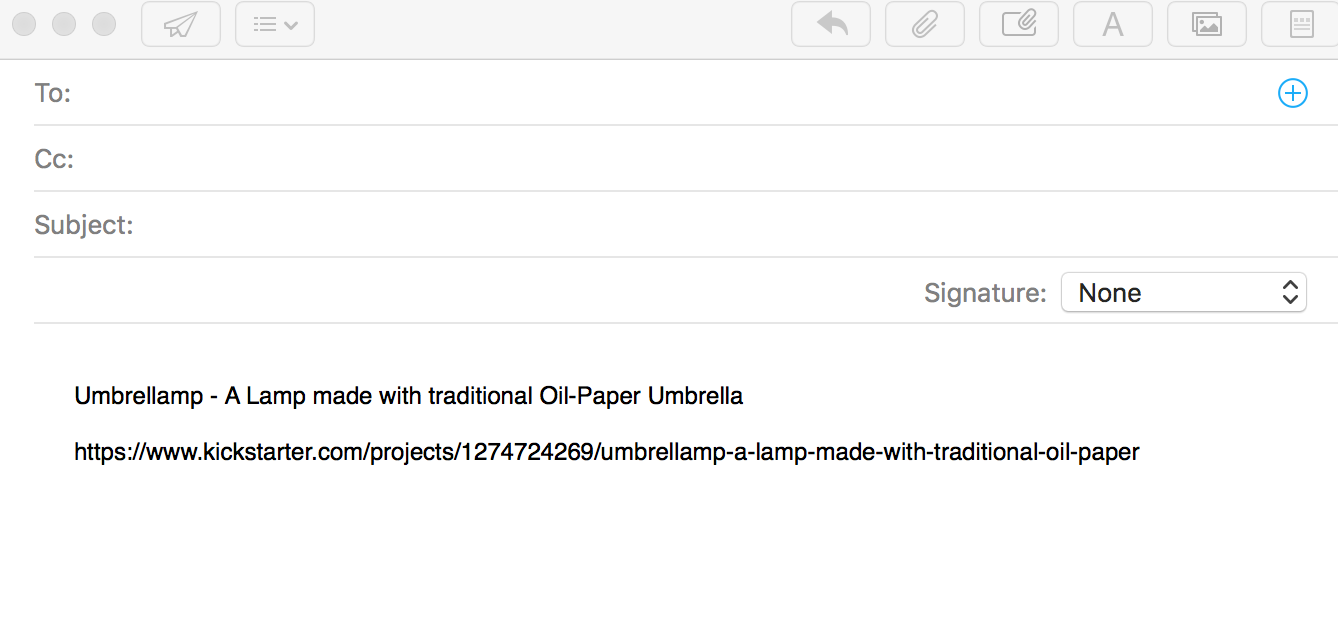Send the message with paper plane icon

(181, 24)
